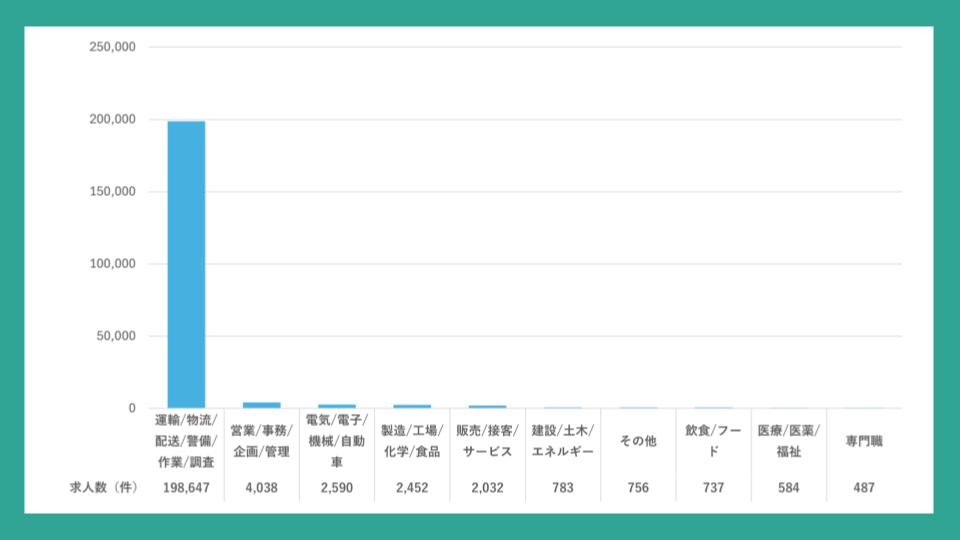Click the 求人数（件） row header

pos(103,488)
